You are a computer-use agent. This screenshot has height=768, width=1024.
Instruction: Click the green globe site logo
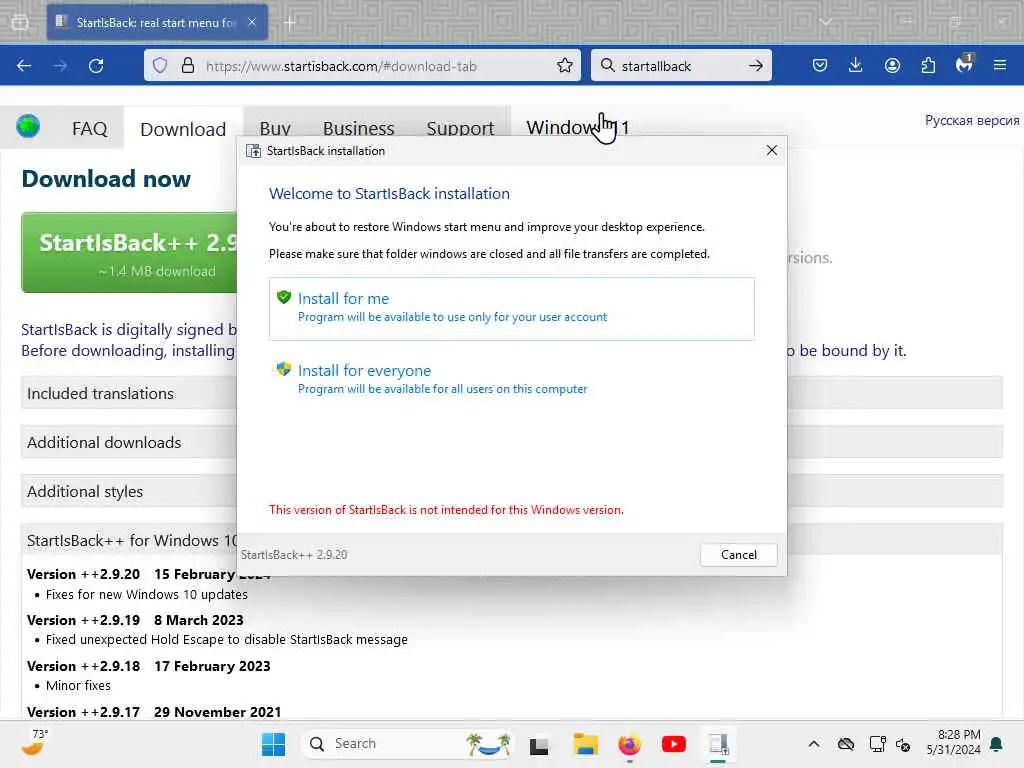tap(28, 126)
